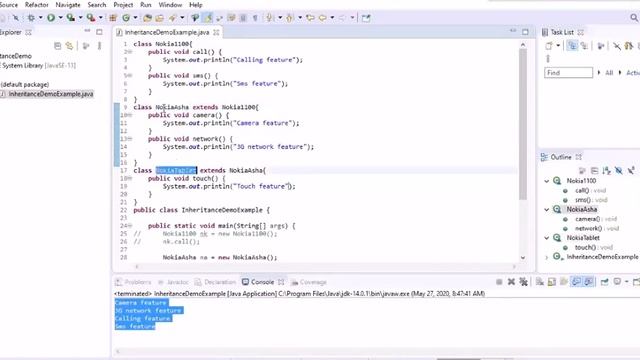This screenshot has height=360, width=640.
Task: Open the Debug button dropdown arrow
Action: tap(40, 18)
